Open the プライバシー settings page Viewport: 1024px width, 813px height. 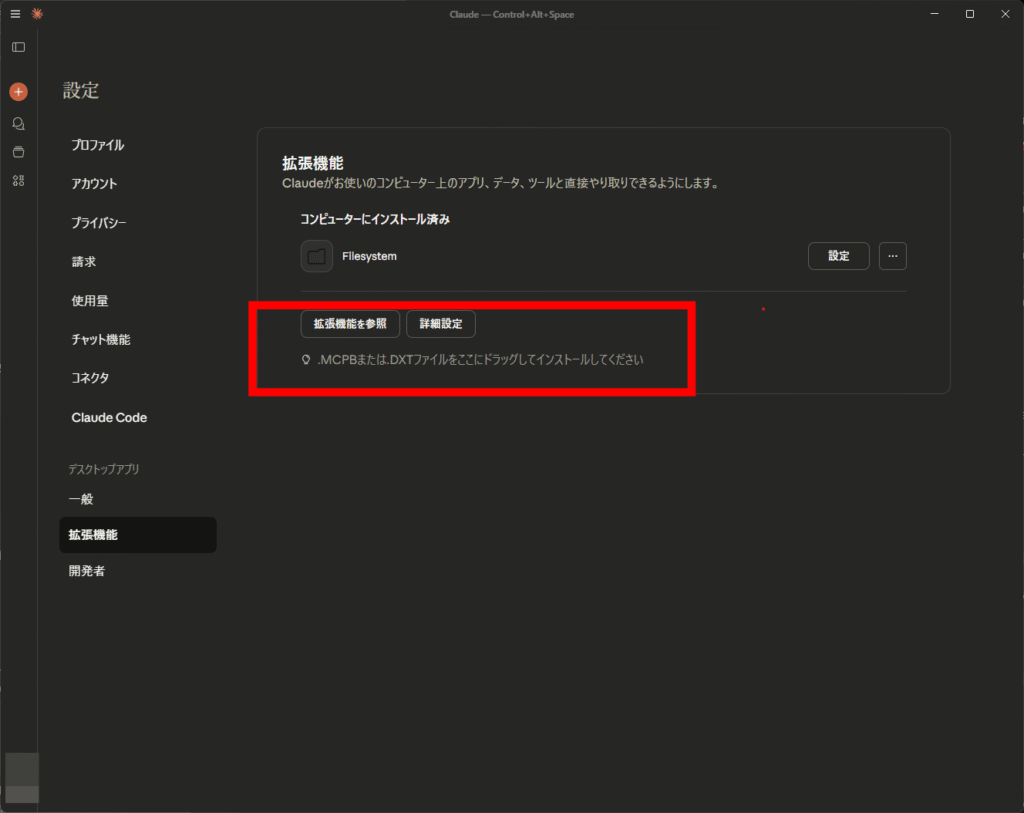point(98,223)
